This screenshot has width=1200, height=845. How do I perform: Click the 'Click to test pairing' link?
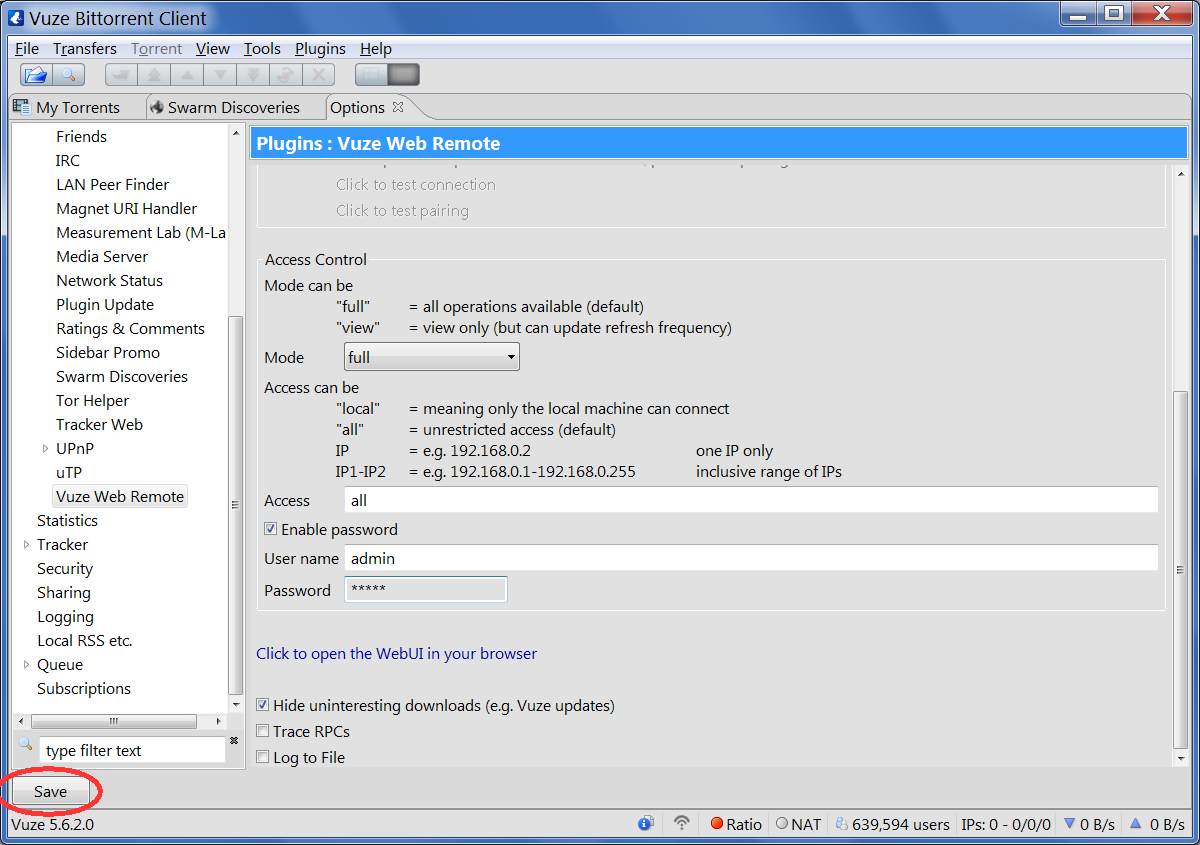402,210
